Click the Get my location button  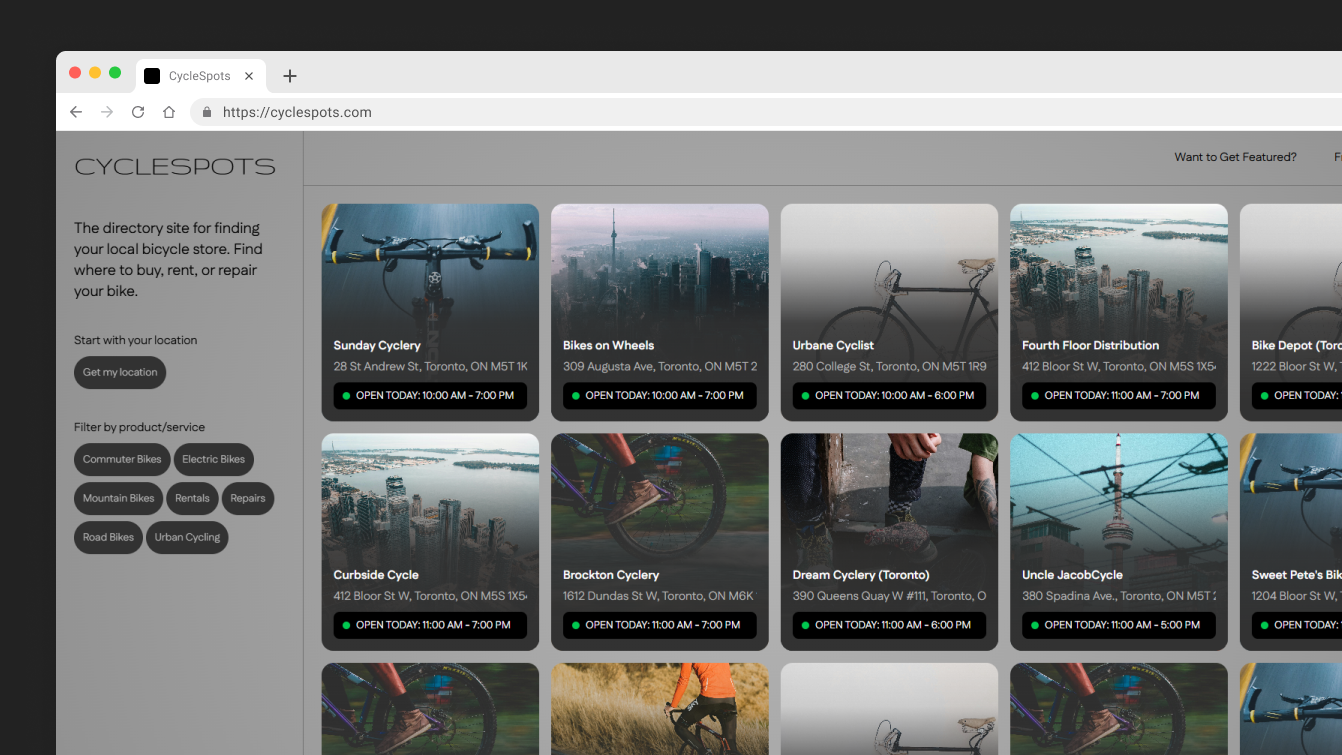tap(120, 372)
